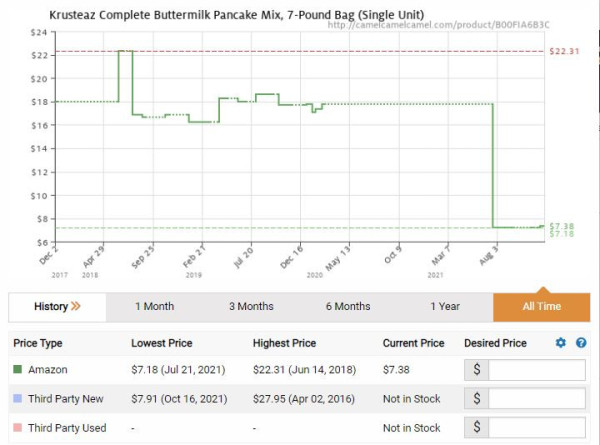
Task: Click Not in Stock for Third Party New
Action: pyautogui.click(x=412, y=399)
